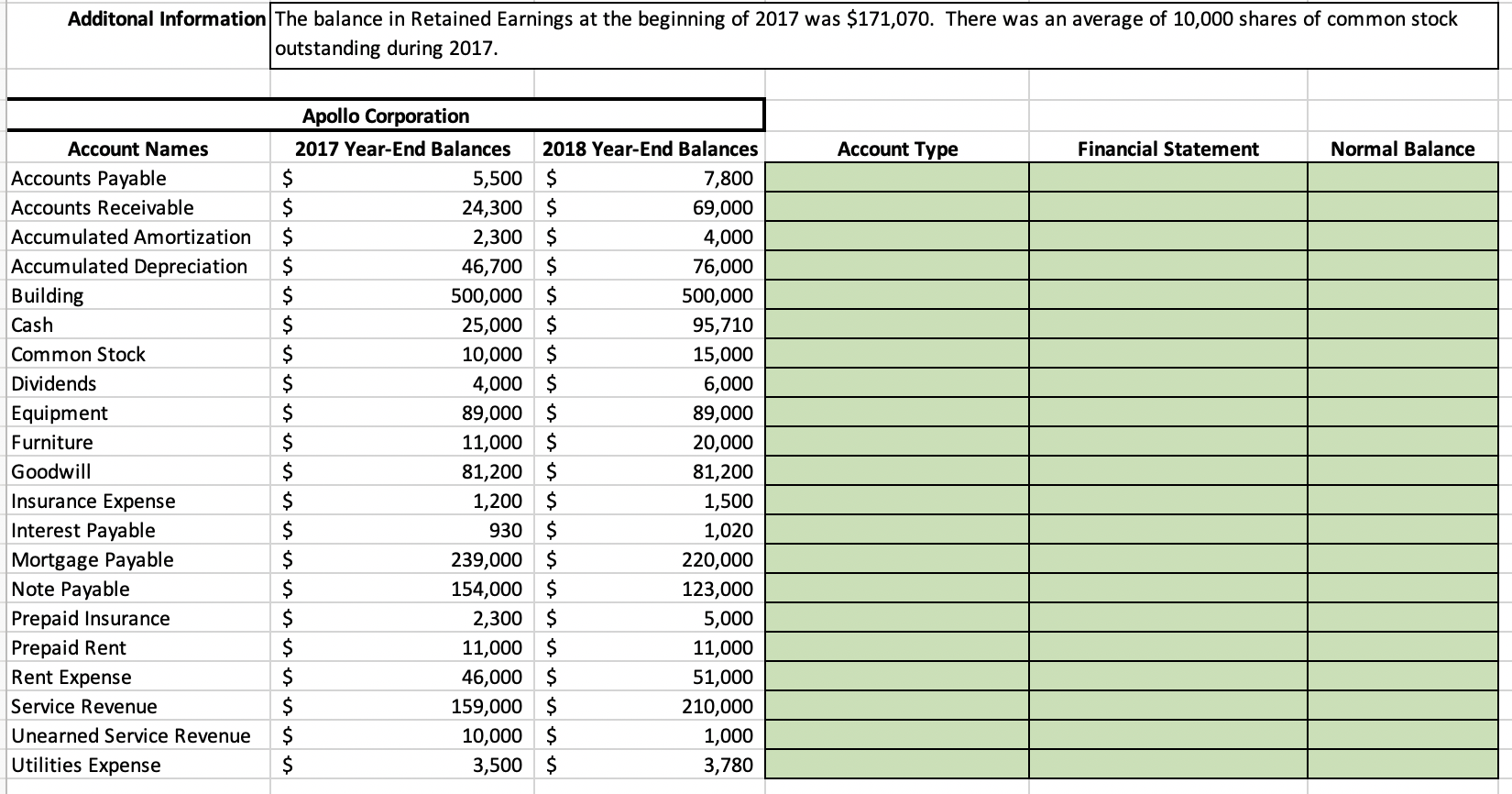Click the 'Utilities Expense' cell
This screenshot has height=794, width=1512.
coord(138,765)
